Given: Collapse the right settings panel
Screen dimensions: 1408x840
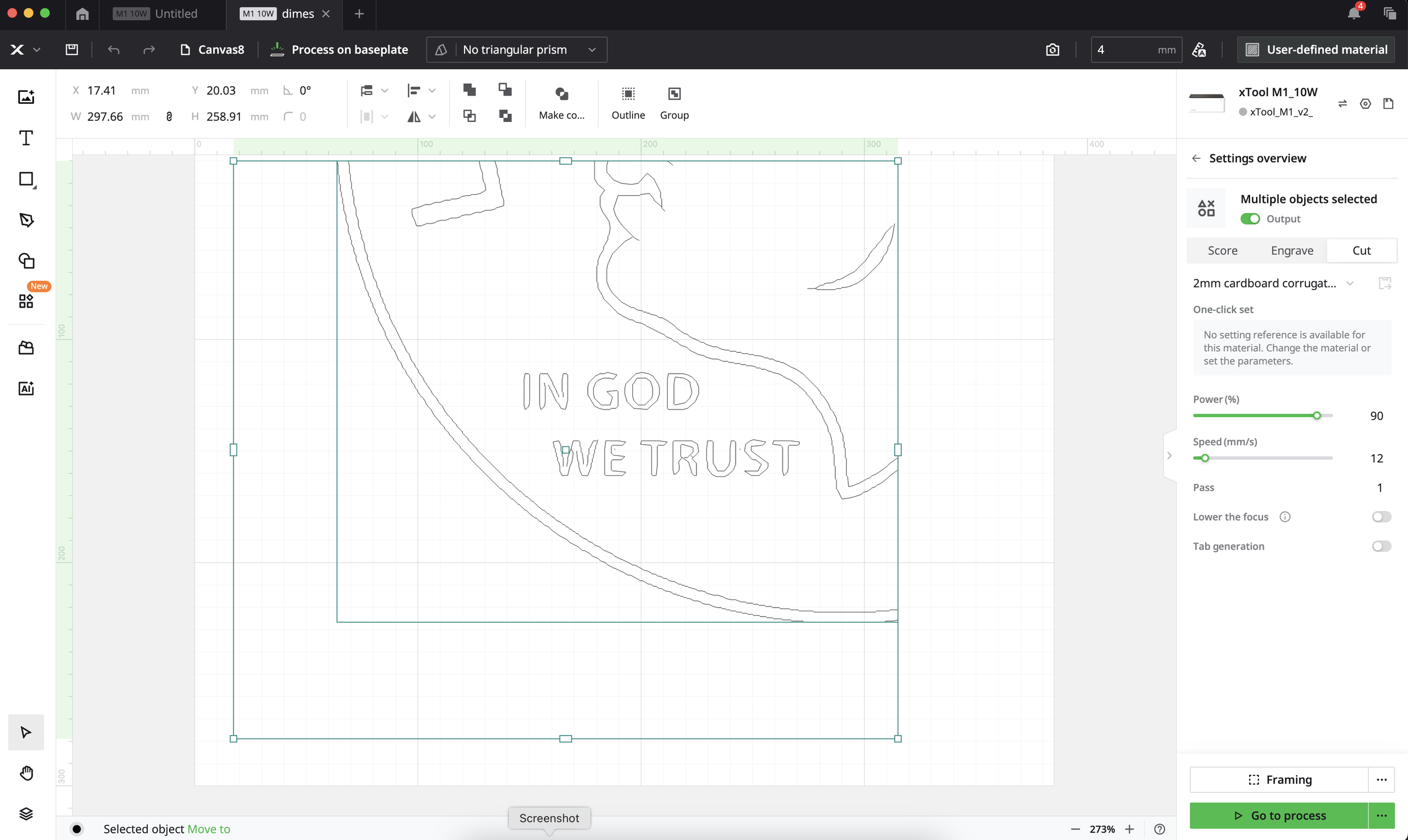Looking at the screenshot, I should pyautogui.click(x=1169, y=455).
